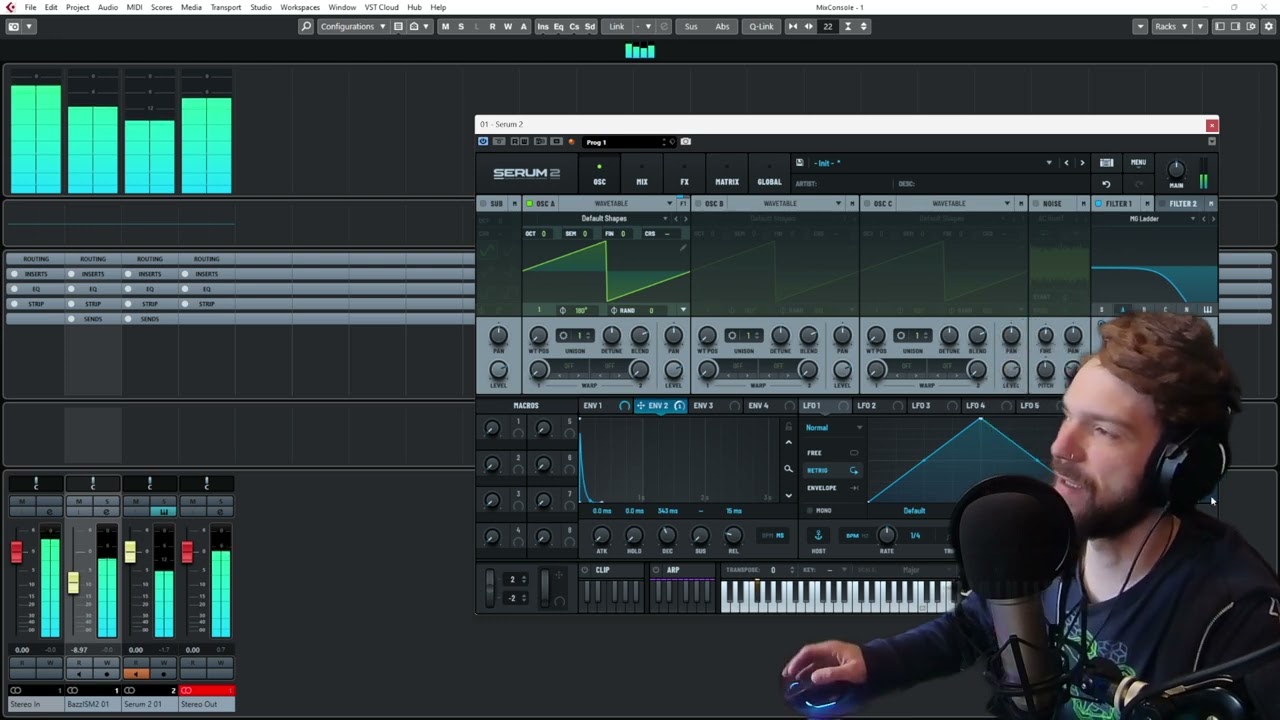This screenshot has width=1280, height=720.
Task: Select the RETRIG LFO trigger mode
Action: click(x=833, y=470)
